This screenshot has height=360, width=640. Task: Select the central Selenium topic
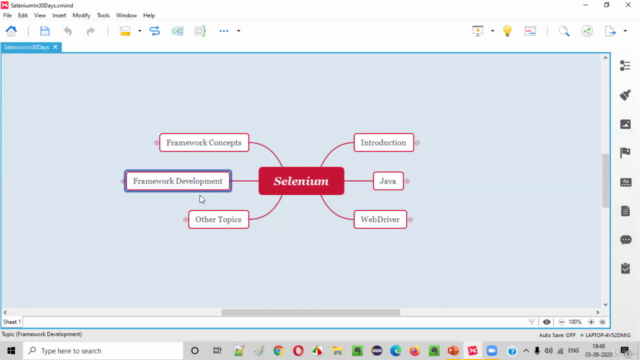(301, 181)
